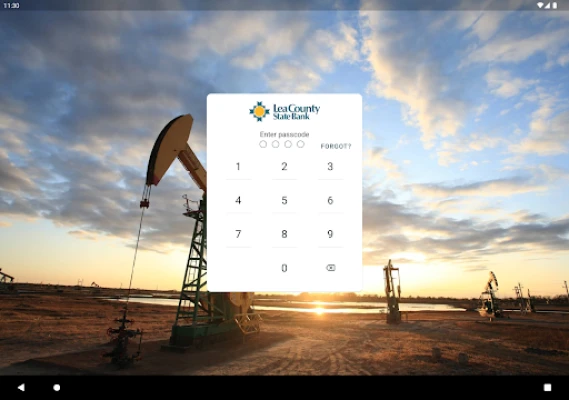This screenshot has width=569, height=400.
Task: Tap the backspace delete icon on keypad
Action: pyautogui.click(x=331, y=268)
